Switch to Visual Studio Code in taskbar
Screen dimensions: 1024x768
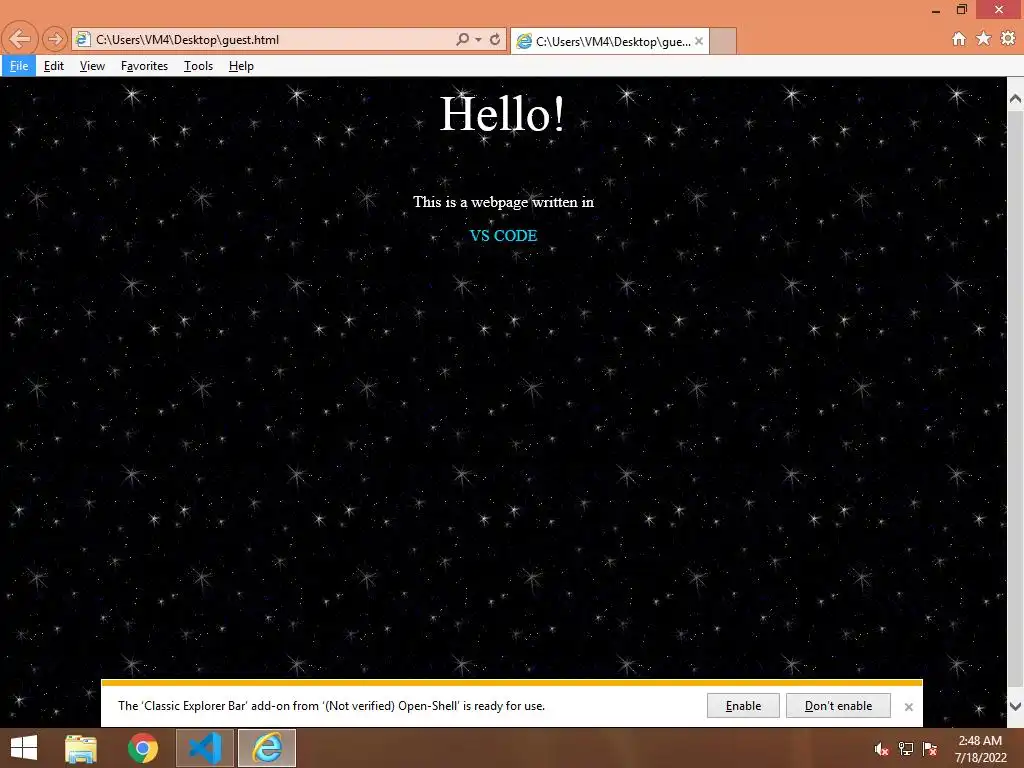[x=204, y=748]
